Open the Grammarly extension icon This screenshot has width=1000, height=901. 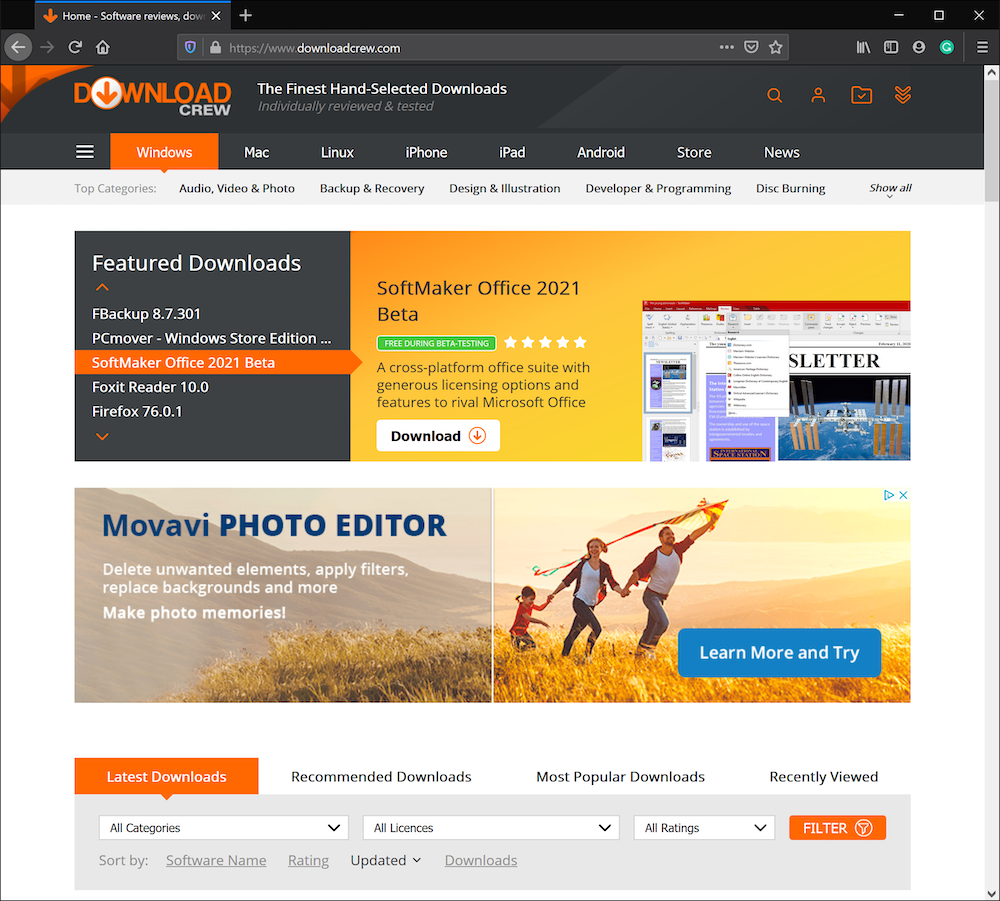[946, 47]
